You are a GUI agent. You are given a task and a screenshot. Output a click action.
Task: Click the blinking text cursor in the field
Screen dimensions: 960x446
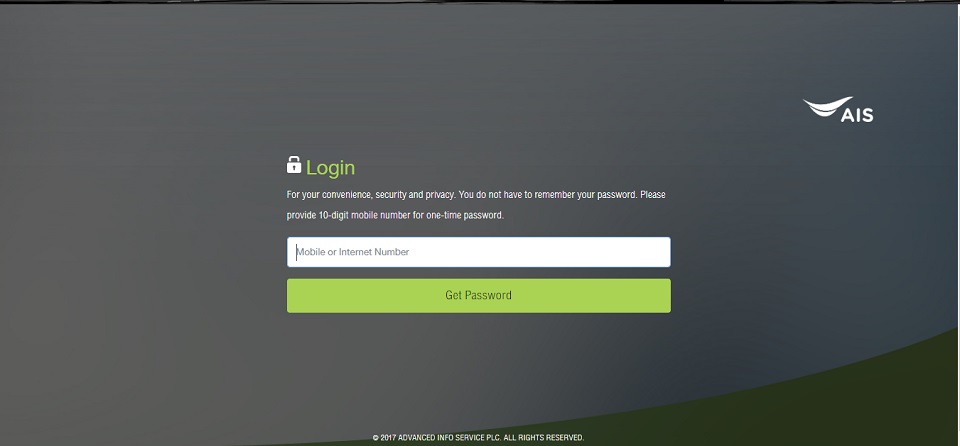coord(297,252)
